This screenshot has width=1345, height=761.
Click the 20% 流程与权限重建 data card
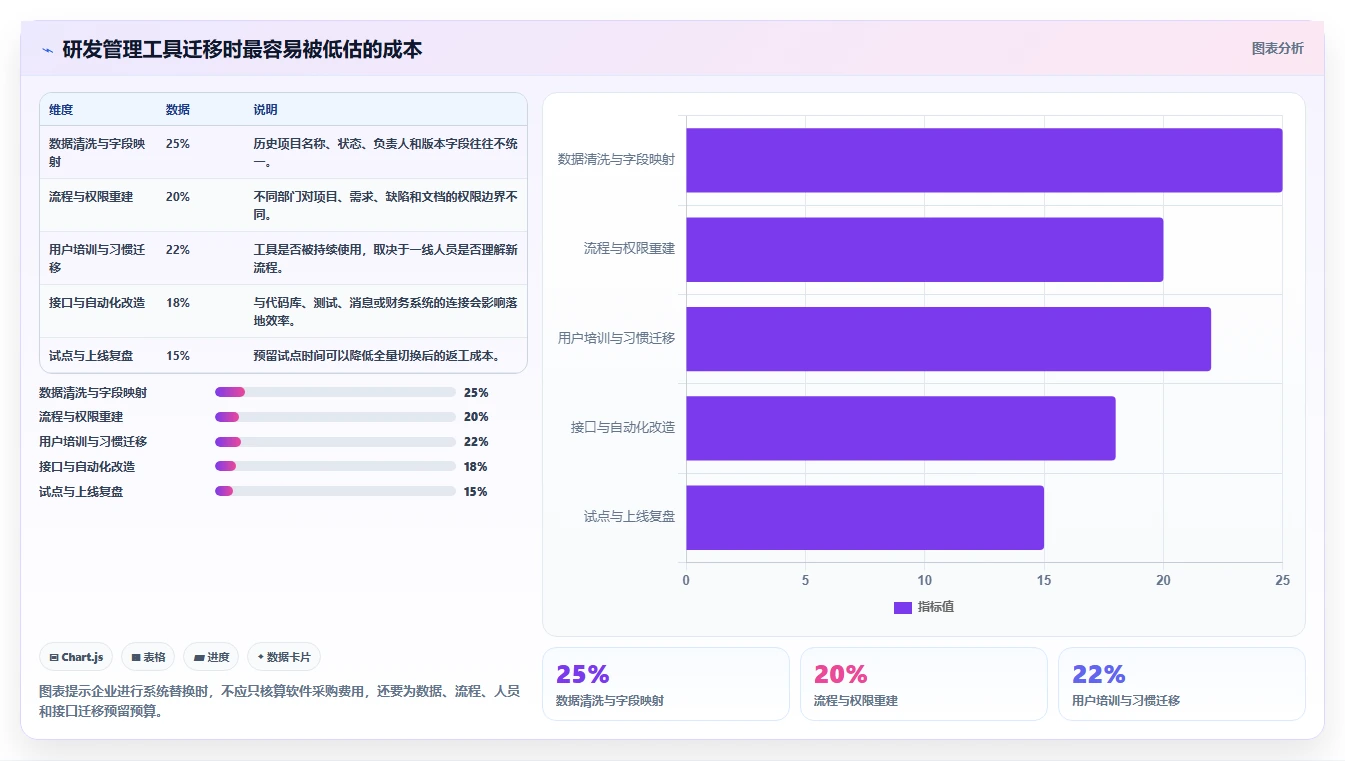[924, 684]
